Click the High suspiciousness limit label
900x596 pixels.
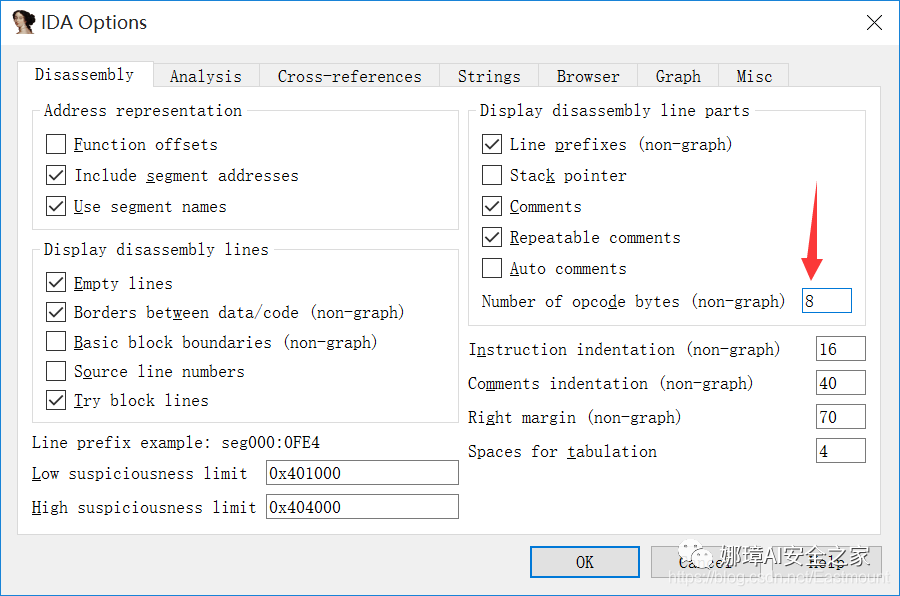point(144,508)
